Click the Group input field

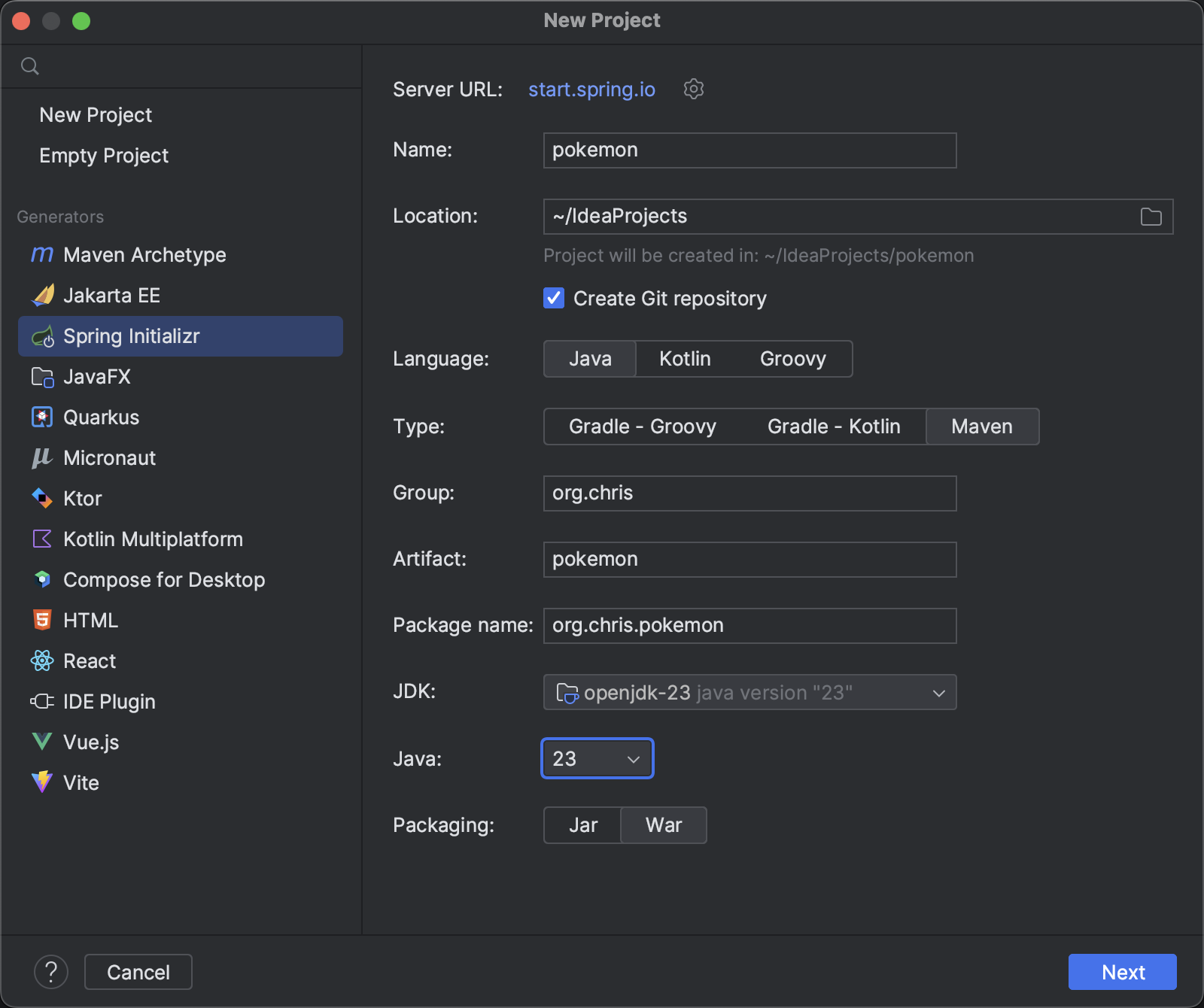(749, 493)
